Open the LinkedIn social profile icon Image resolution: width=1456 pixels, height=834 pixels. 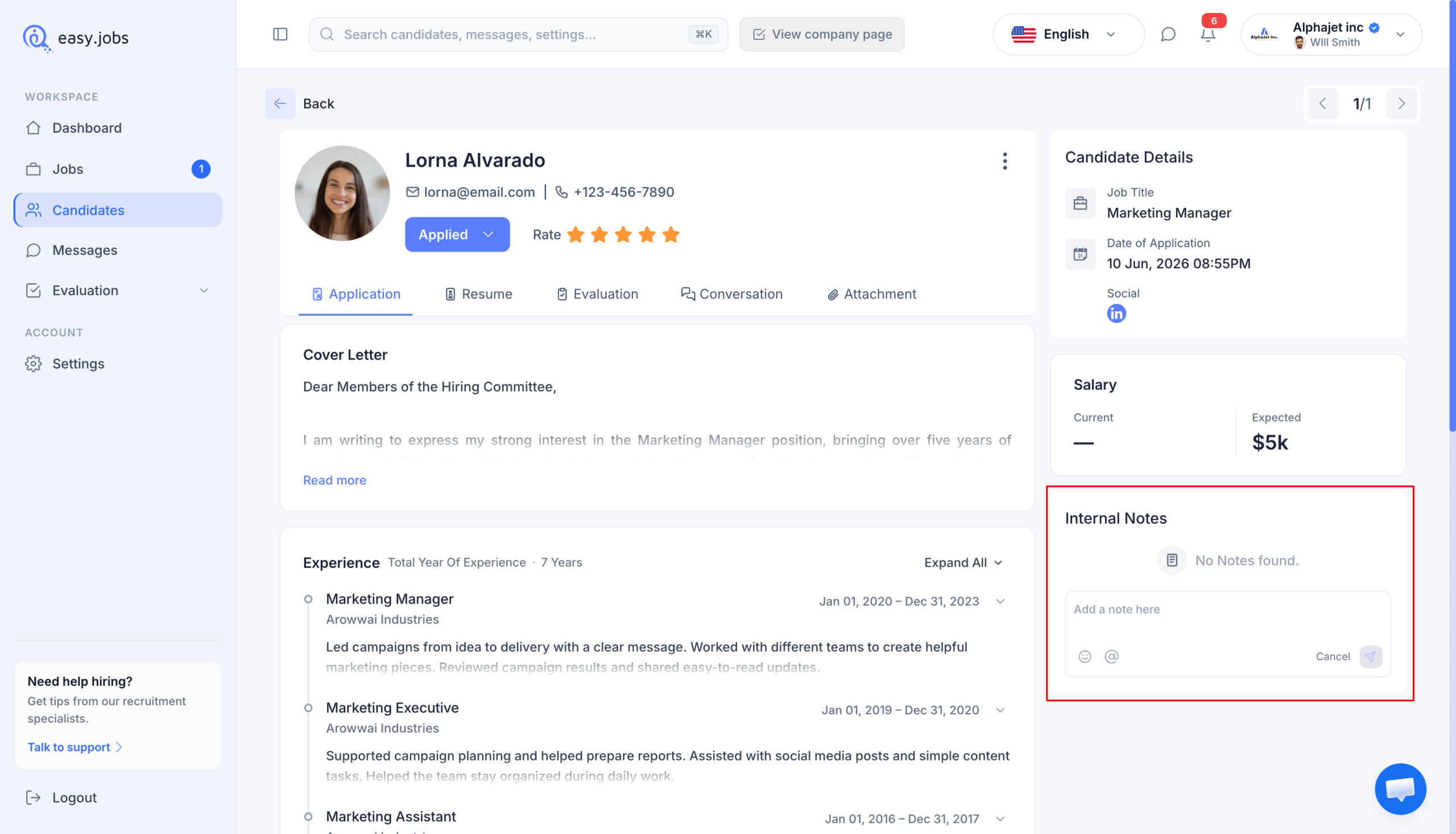[x=1116, y=313]
